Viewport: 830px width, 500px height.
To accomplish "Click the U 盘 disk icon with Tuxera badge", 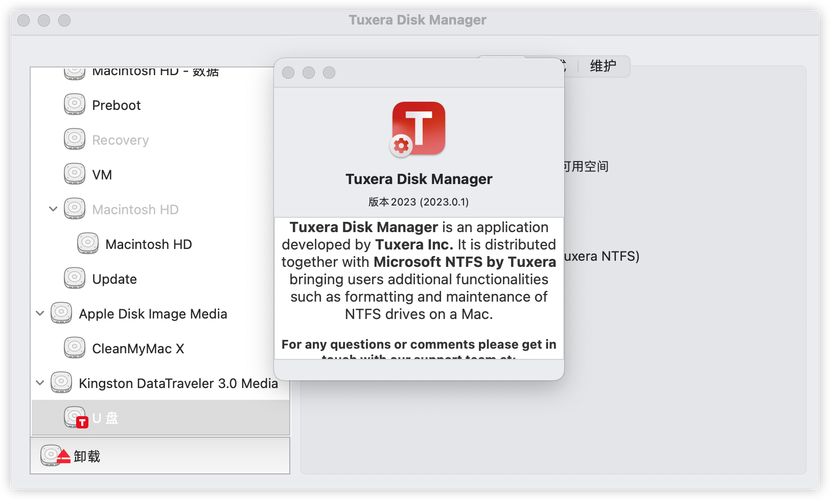I will coord(76,417).
